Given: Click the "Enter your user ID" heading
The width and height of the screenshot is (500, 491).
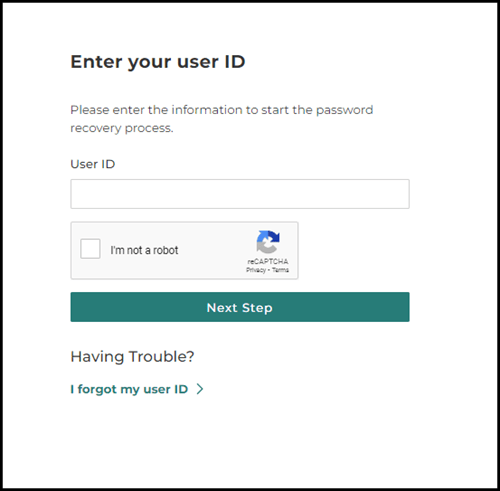Looking at the screenshot, I should (158, 62).
